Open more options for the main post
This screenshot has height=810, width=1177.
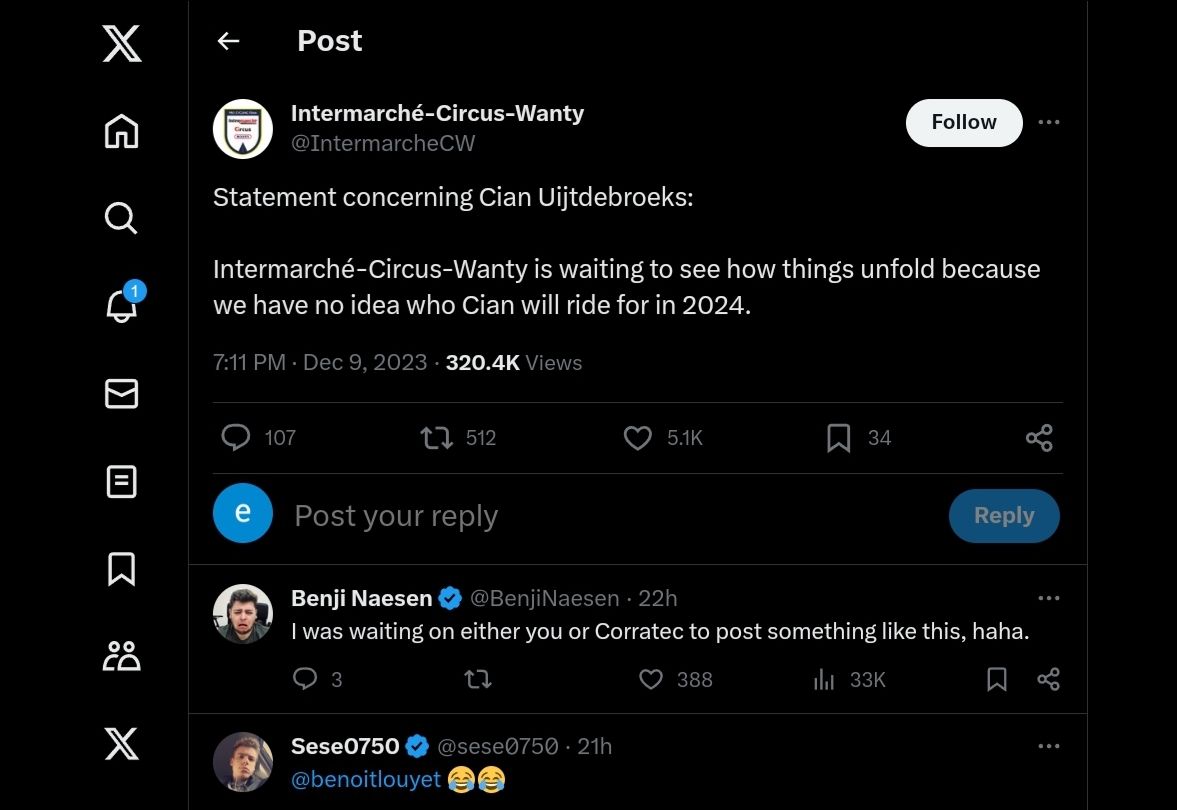click(x=1048, y=122)
